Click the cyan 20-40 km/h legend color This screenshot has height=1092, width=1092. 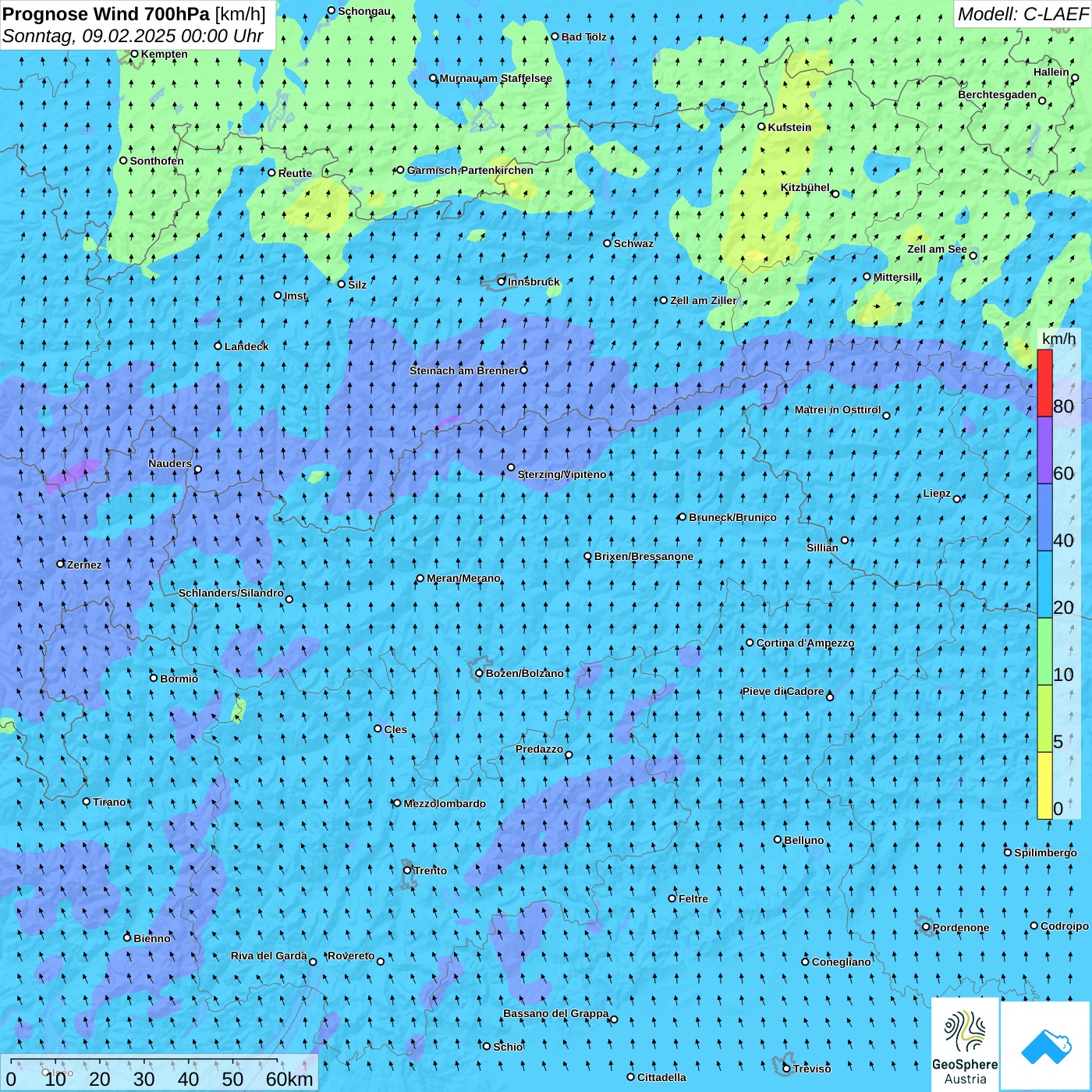(1045, 584)
